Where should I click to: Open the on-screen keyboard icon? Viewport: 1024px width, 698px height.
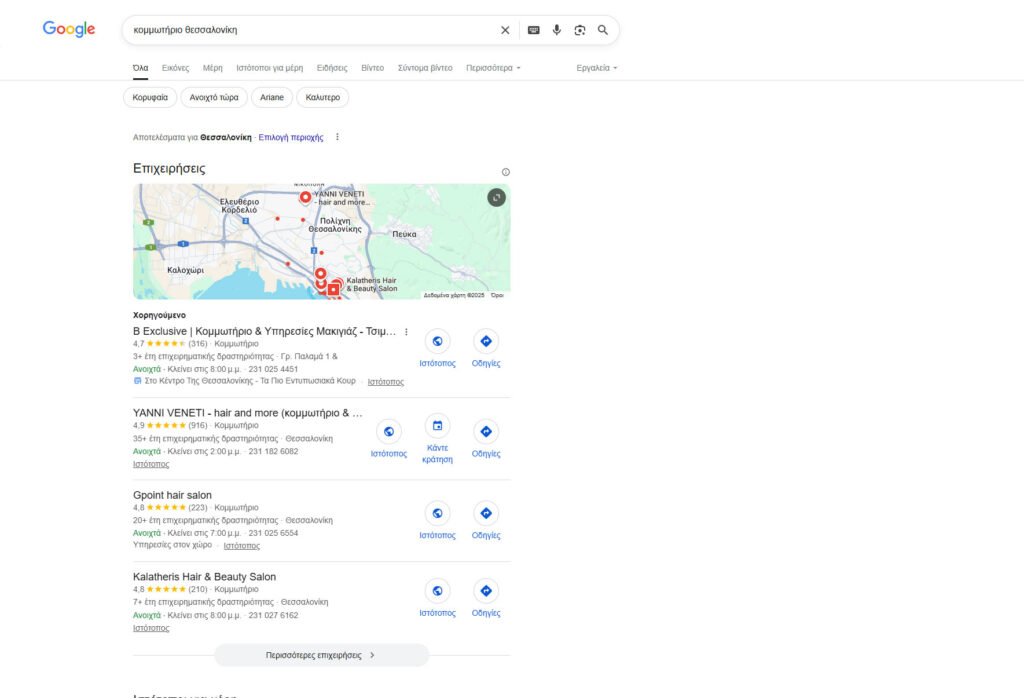(534, 30)
